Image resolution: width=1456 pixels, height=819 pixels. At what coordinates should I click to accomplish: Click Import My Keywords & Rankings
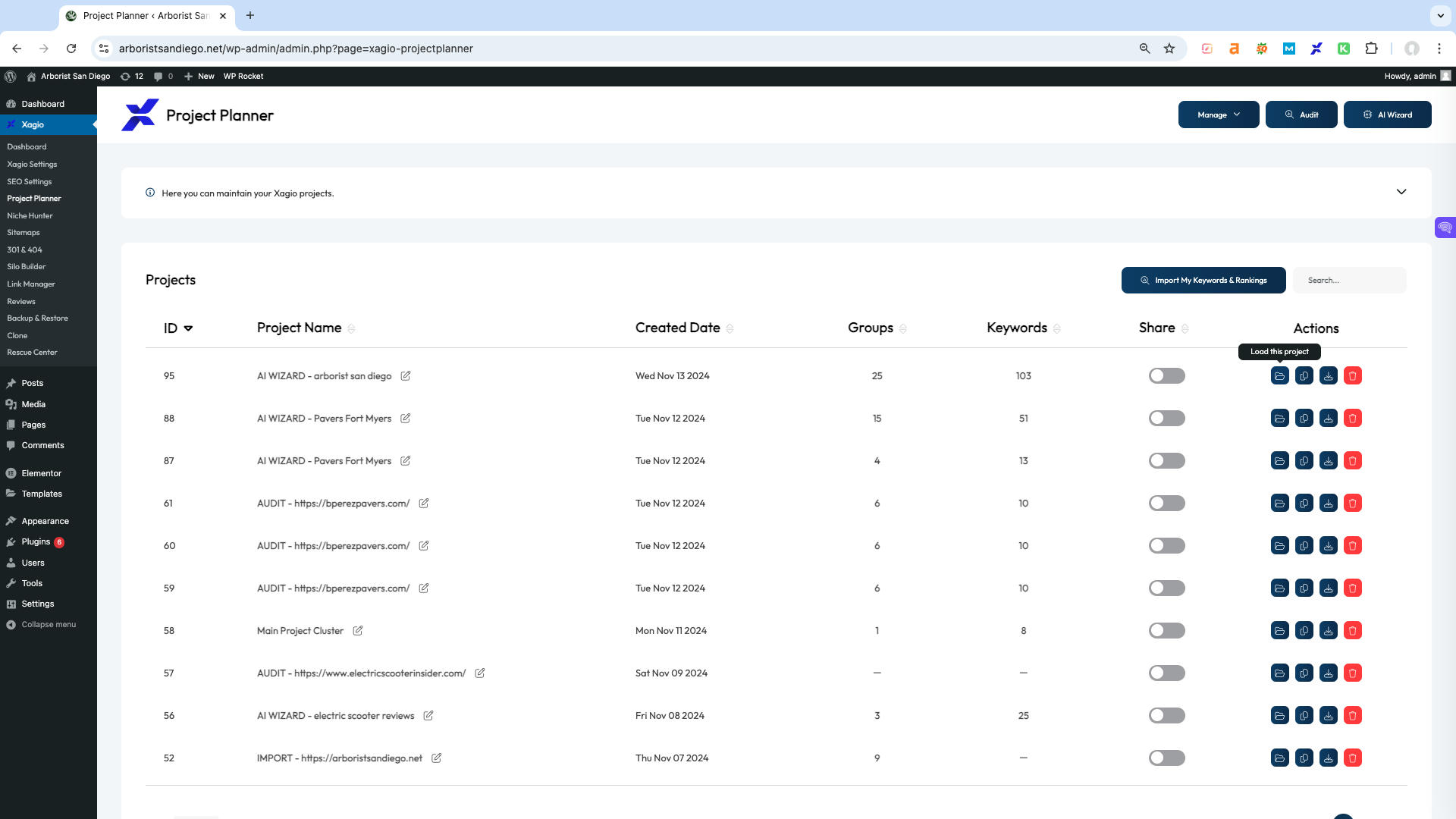click(1203, 280)
